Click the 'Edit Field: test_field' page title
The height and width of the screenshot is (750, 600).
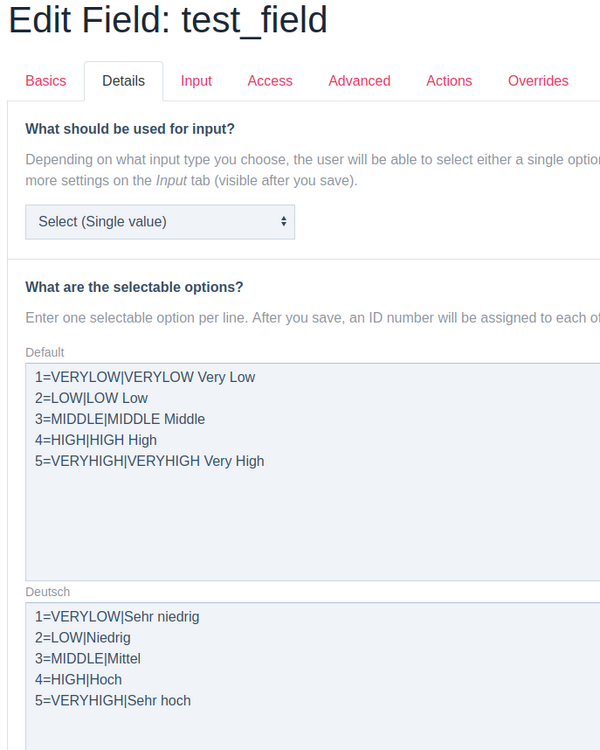click(x=168, y=20)
